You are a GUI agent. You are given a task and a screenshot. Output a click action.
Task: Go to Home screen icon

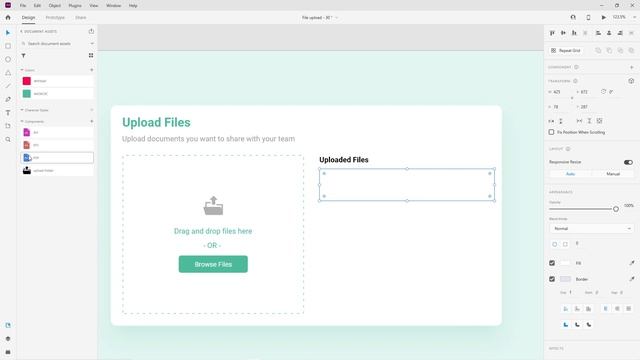(x=8, y=18)
